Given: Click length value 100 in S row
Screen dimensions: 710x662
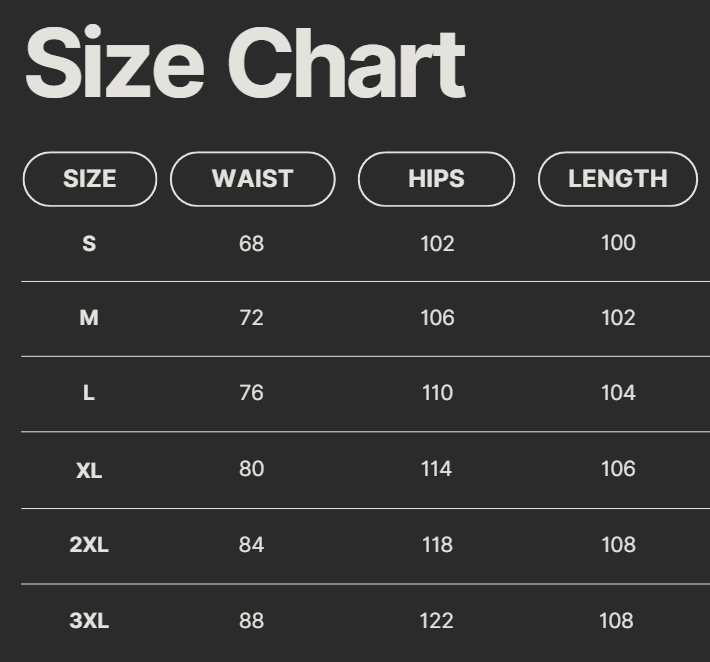Looking at the screenshot, I should [x=618, y=243].
